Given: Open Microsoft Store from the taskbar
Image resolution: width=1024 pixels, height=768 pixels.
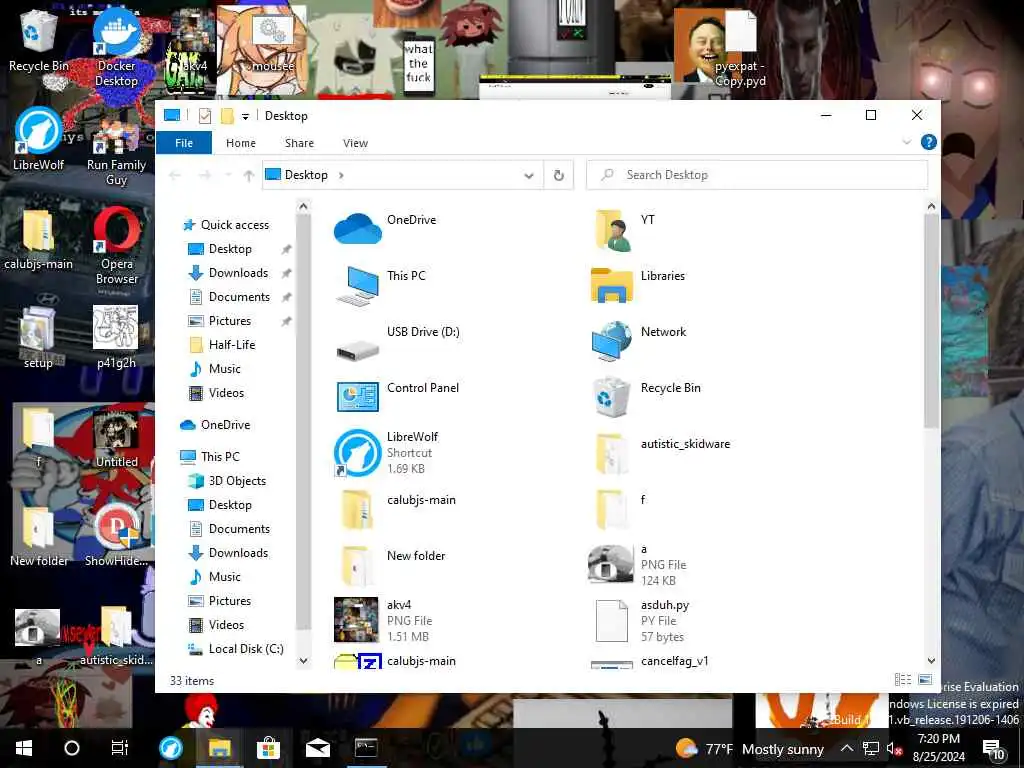Looking at the screenshot, I should pos(268,748).
